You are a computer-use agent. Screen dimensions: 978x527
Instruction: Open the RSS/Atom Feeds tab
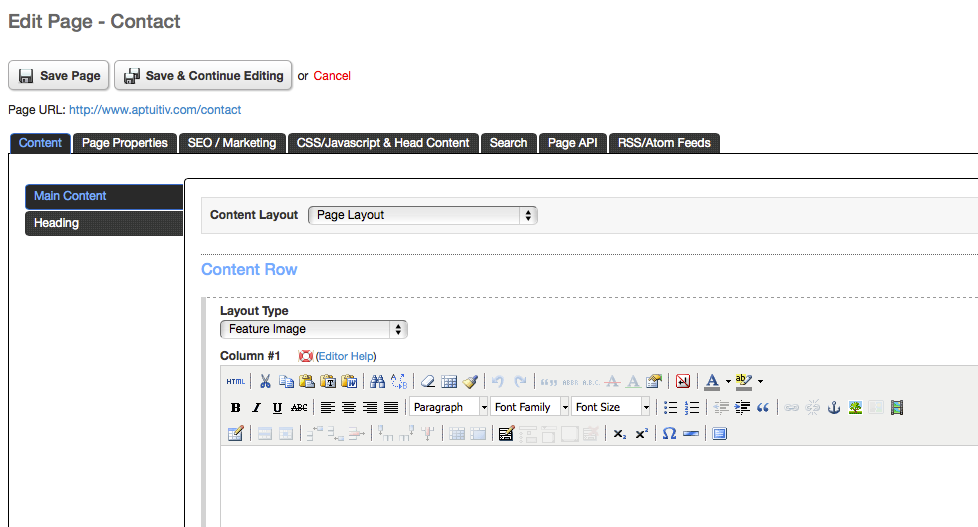click(x=664, y=143)
